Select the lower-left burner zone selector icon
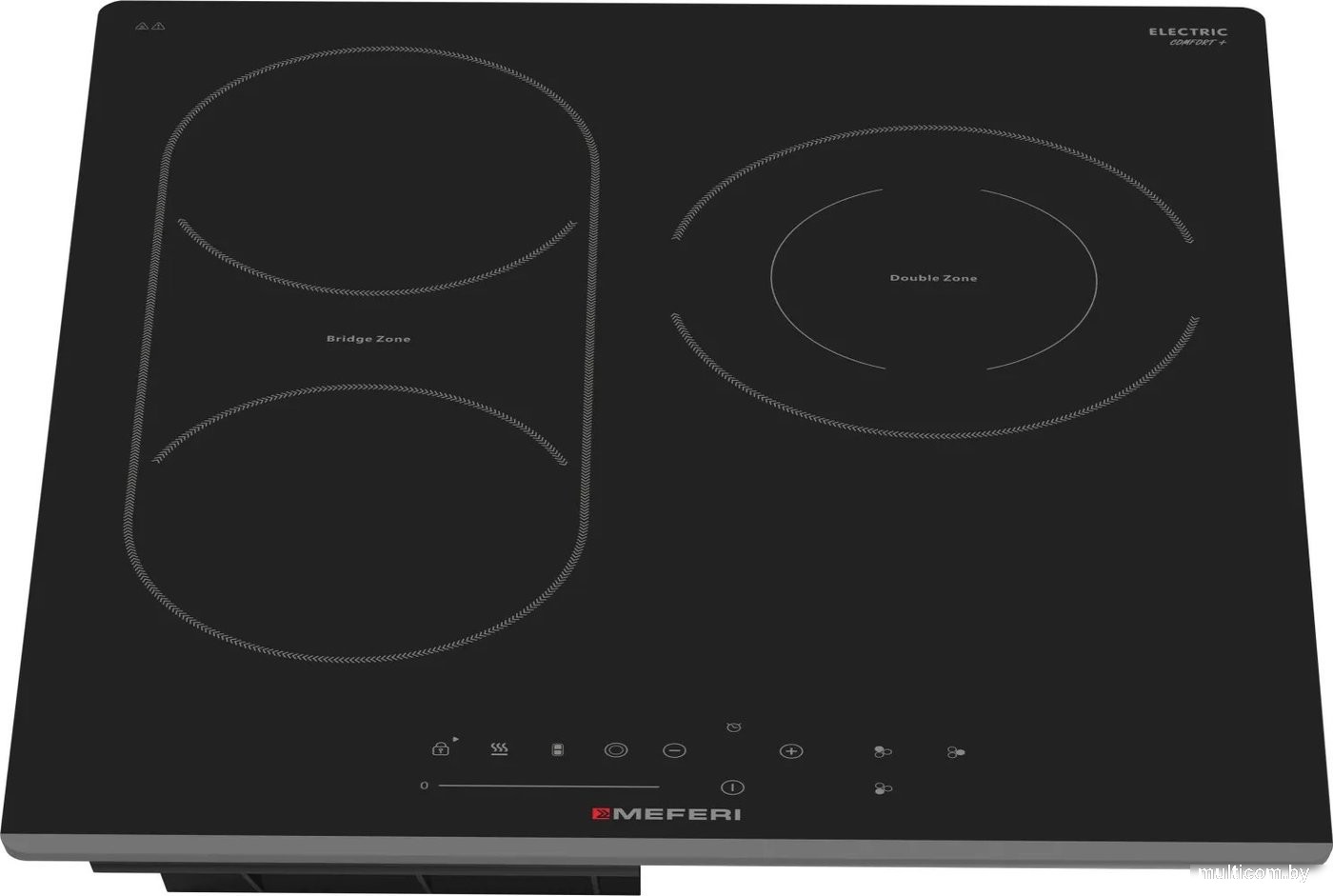Image resolution: width=1333 pixels, height=896 pixels. (883, 788)
